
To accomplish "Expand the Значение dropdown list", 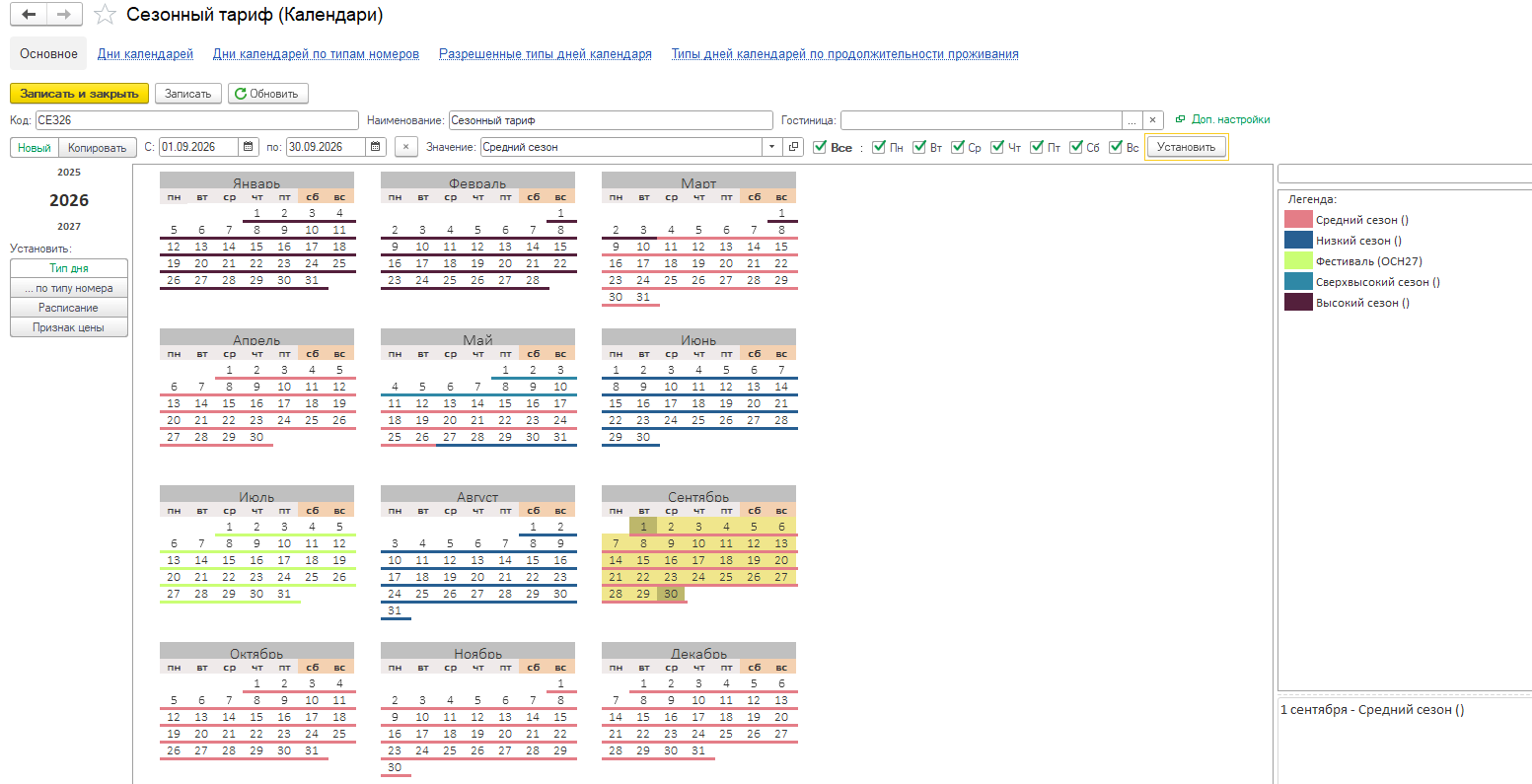I will point(772,147).
